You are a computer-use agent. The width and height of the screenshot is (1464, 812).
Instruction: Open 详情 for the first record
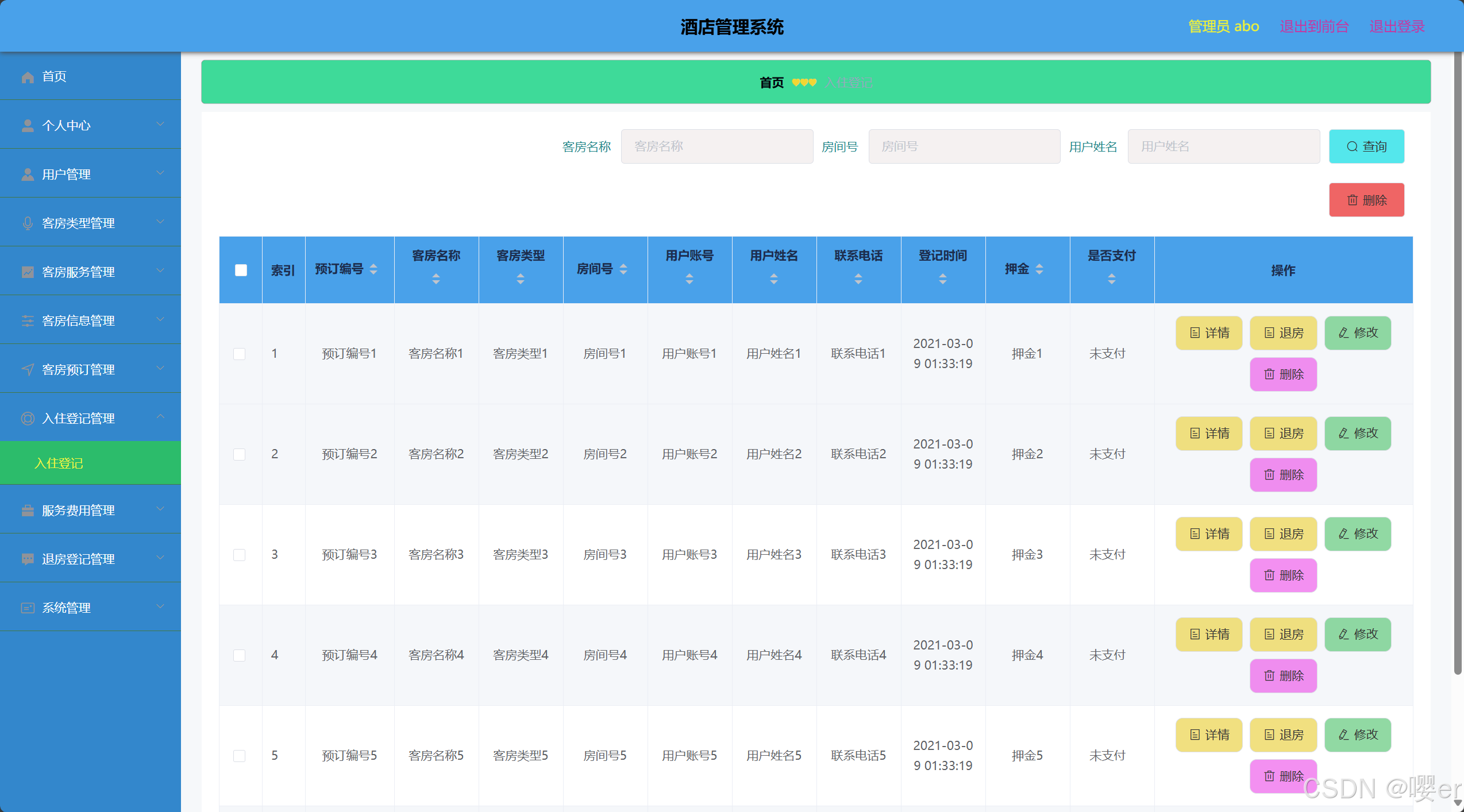coord(1209,333)
